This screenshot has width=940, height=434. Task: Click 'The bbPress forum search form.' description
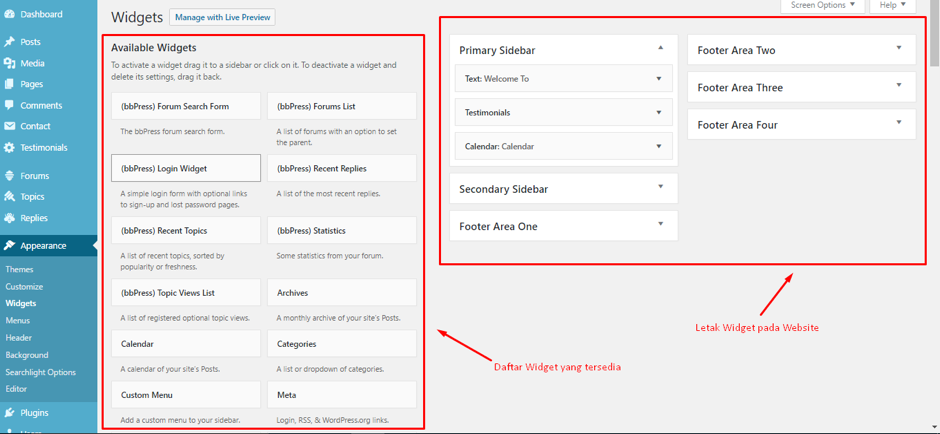point(173,131)
